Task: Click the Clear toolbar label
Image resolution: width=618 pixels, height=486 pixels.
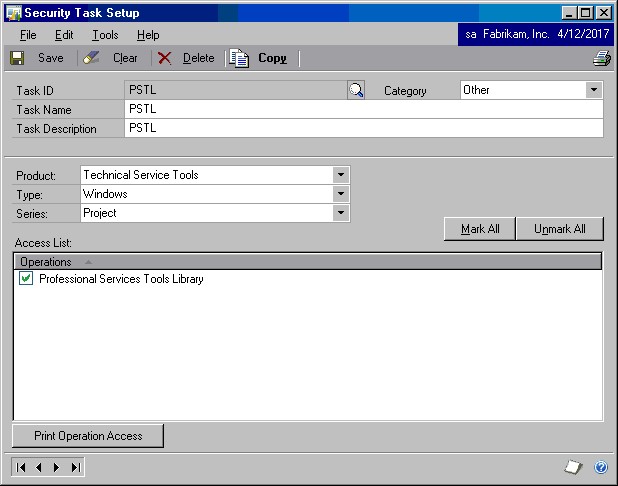Action: (125, 58)
